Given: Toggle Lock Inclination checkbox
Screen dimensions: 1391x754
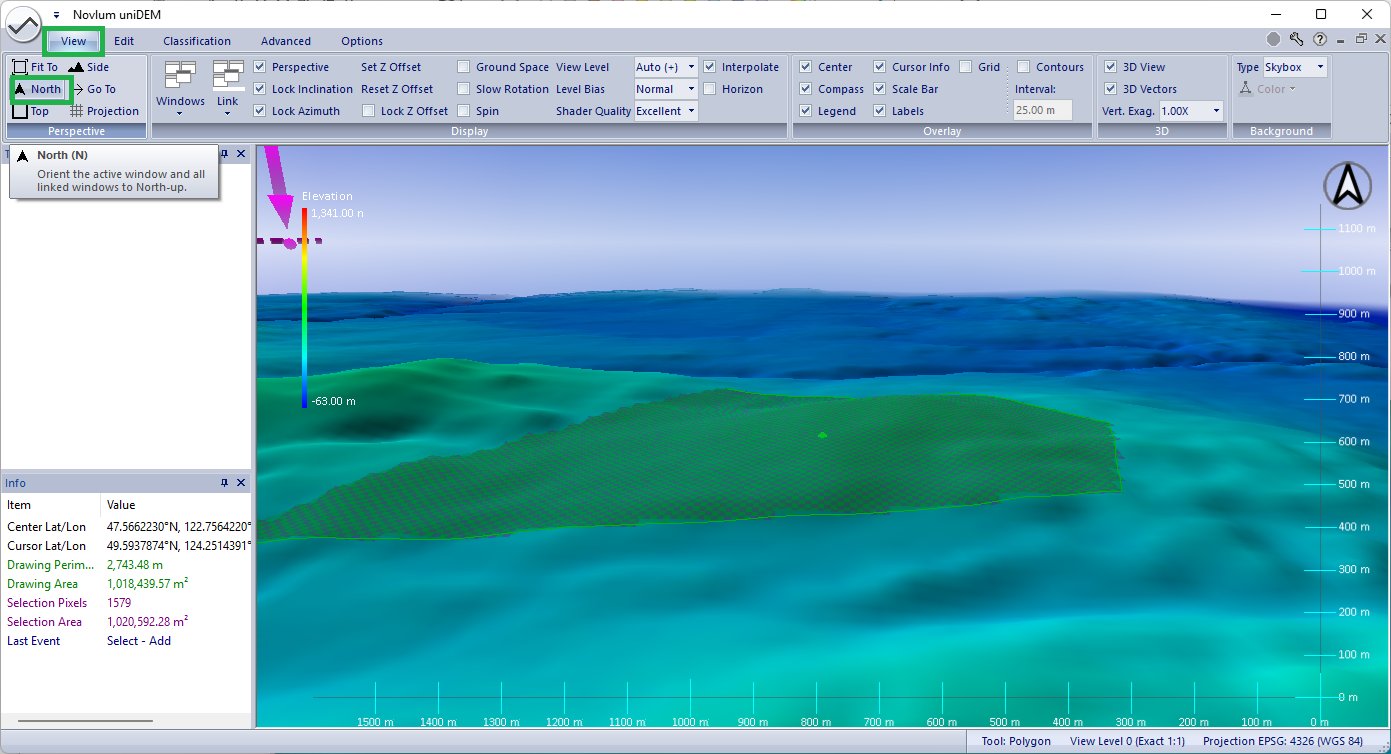Looking at the screenshot, I should pyautogui.click(x=260, y=89).
